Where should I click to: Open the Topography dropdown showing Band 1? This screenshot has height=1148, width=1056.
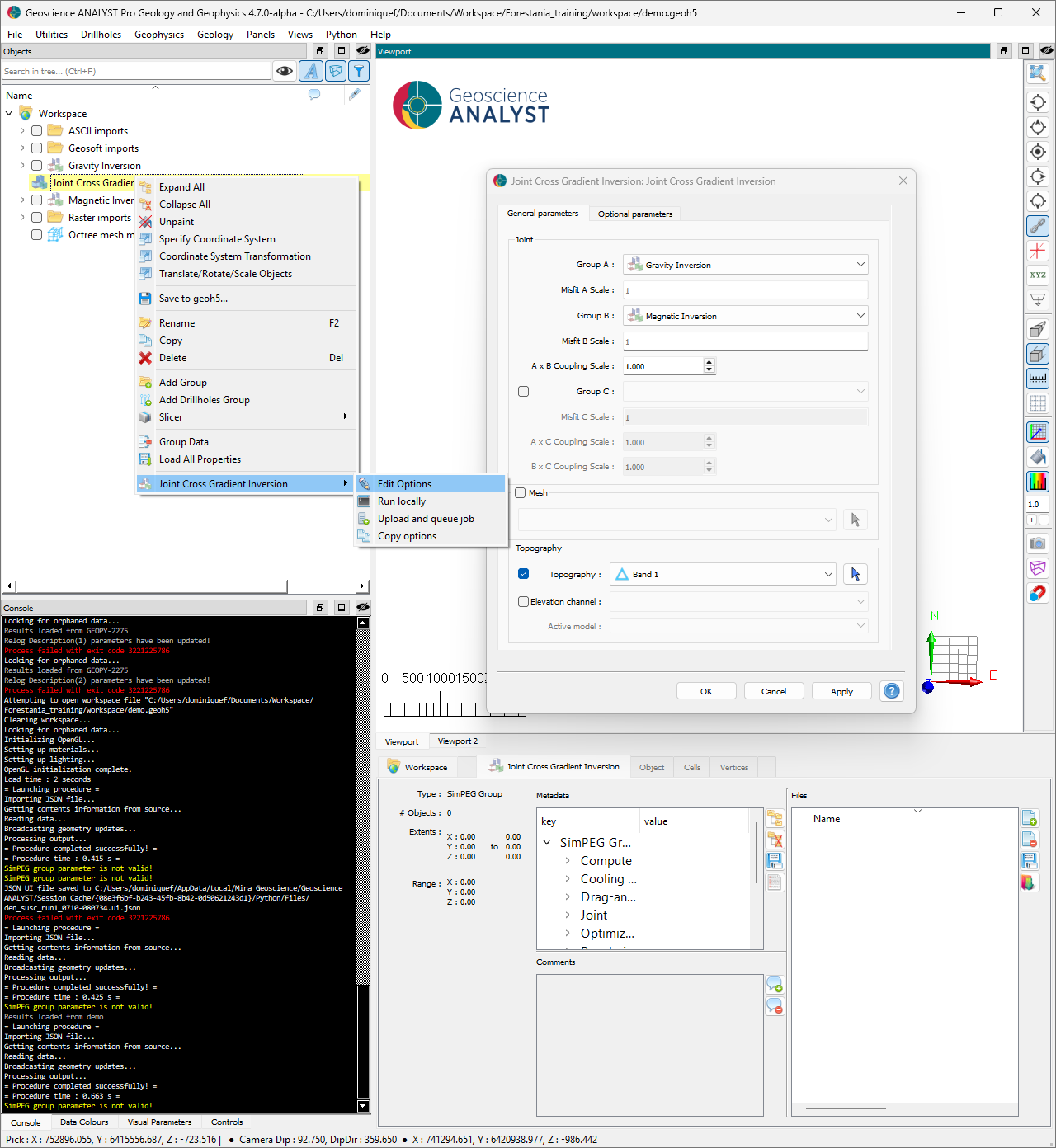(723, 574)
